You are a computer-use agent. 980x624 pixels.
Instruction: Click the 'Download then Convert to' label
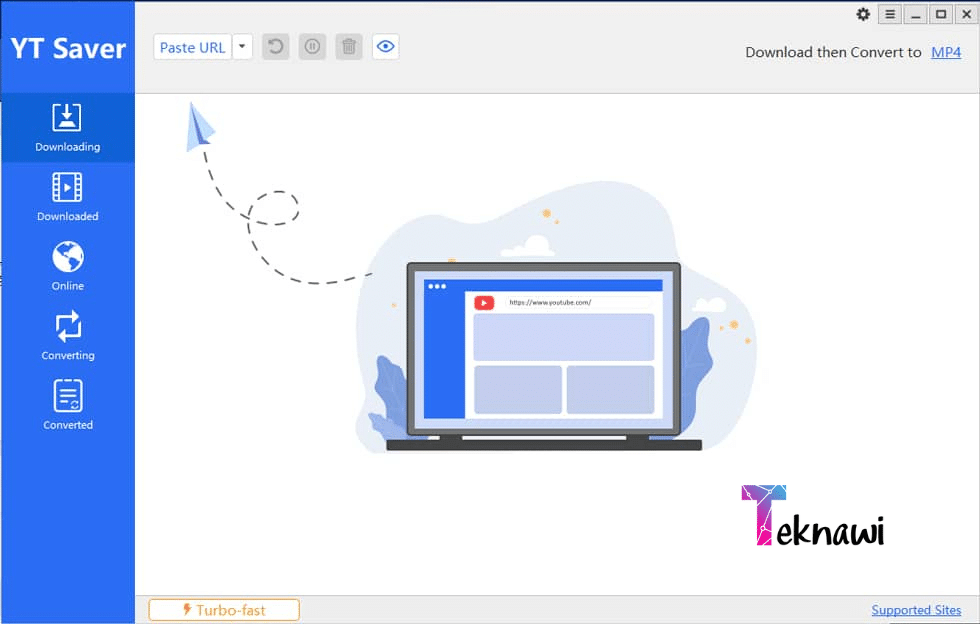pos(833,53)
